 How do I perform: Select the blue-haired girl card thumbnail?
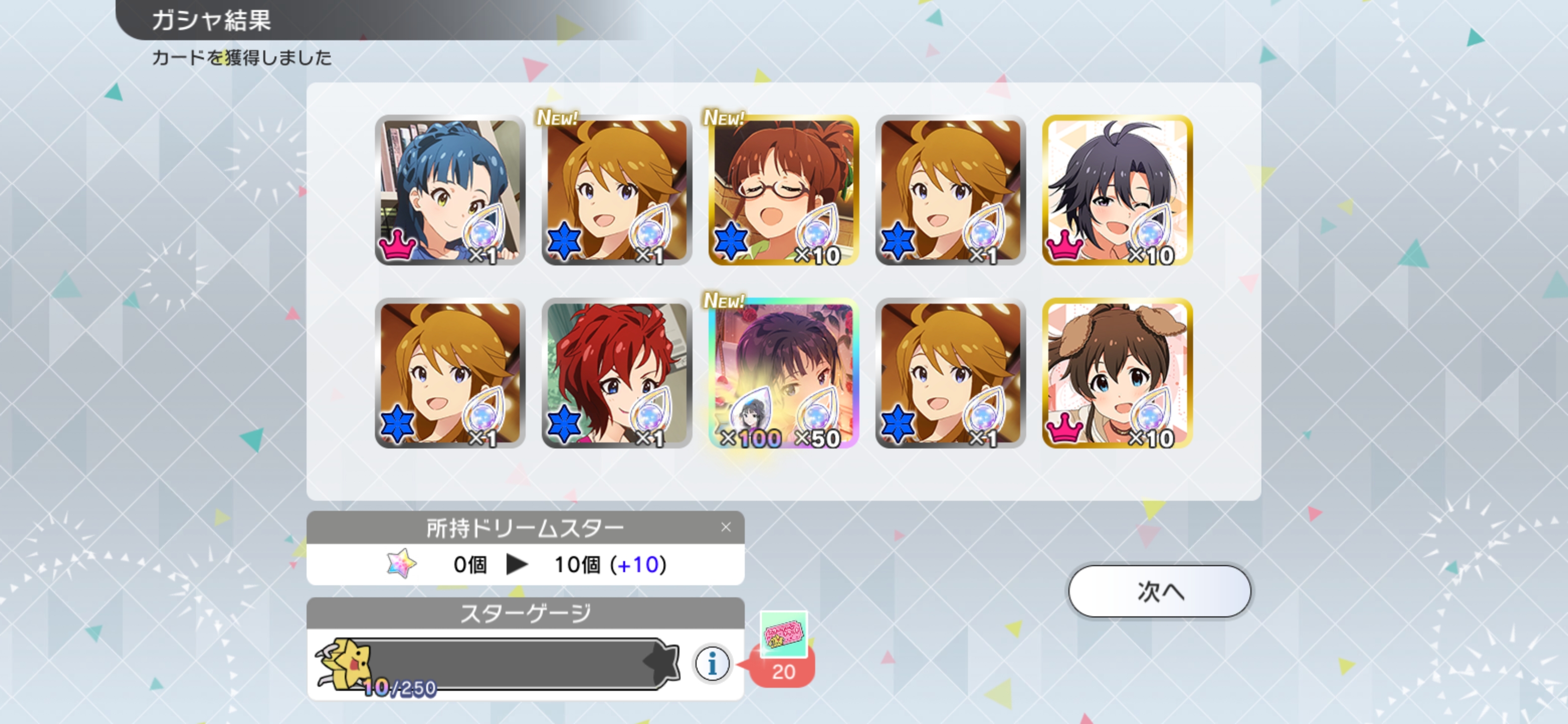(450, 190)
